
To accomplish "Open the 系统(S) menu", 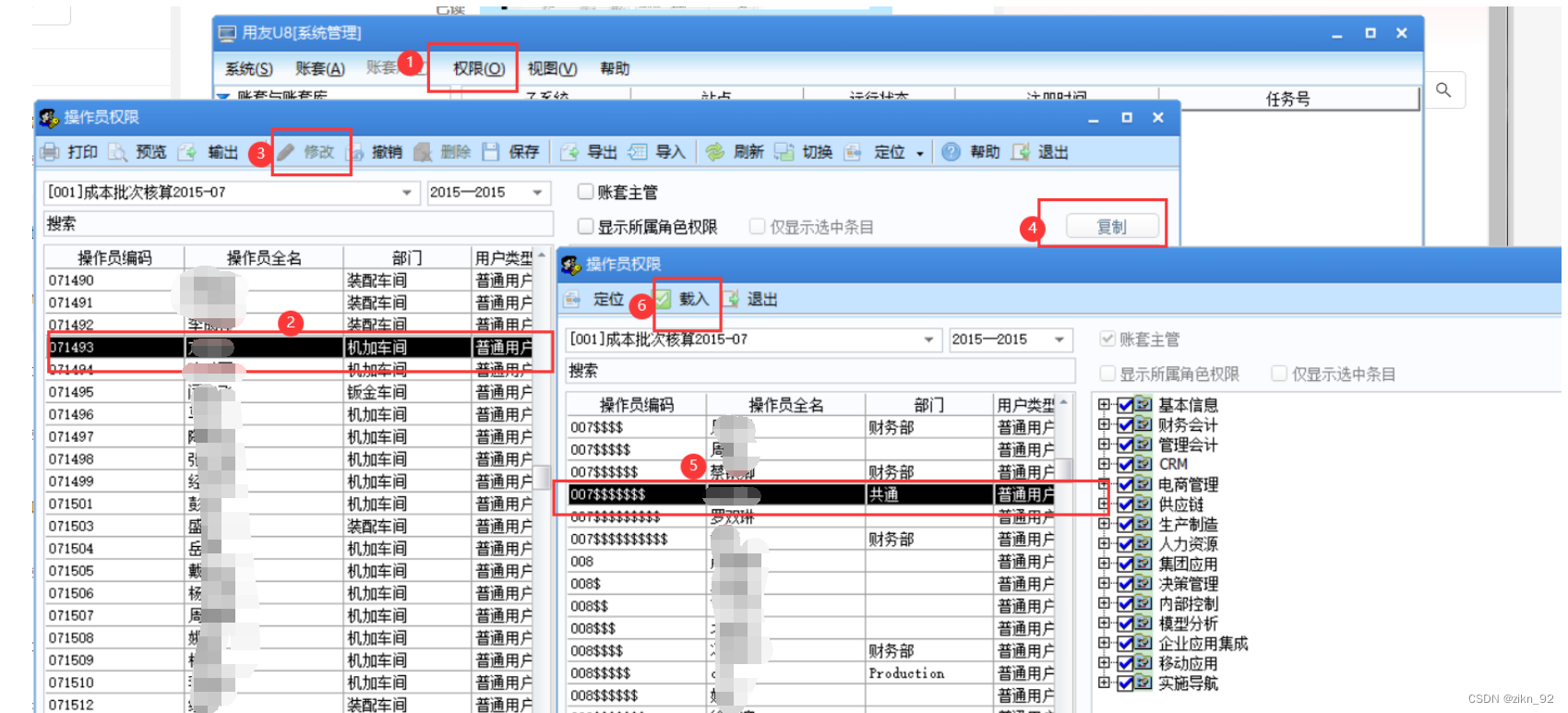I will click(249, 69).
